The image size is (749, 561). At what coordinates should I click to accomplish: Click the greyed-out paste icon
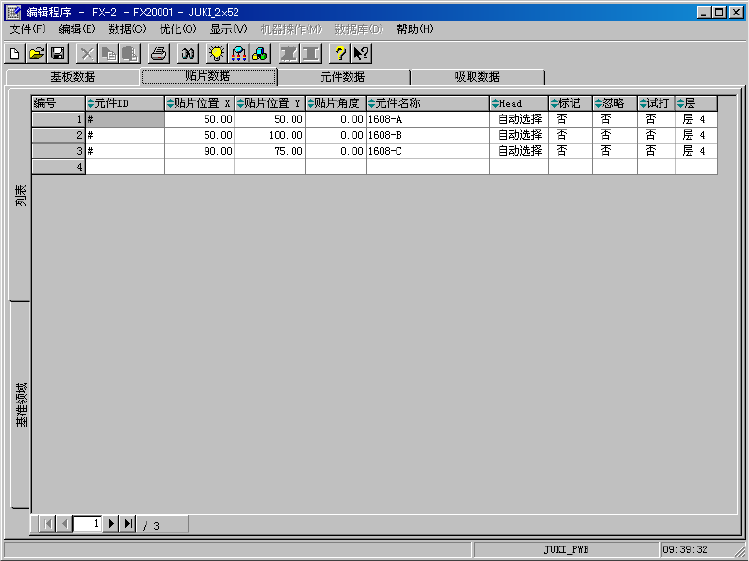tap(130, 54)
